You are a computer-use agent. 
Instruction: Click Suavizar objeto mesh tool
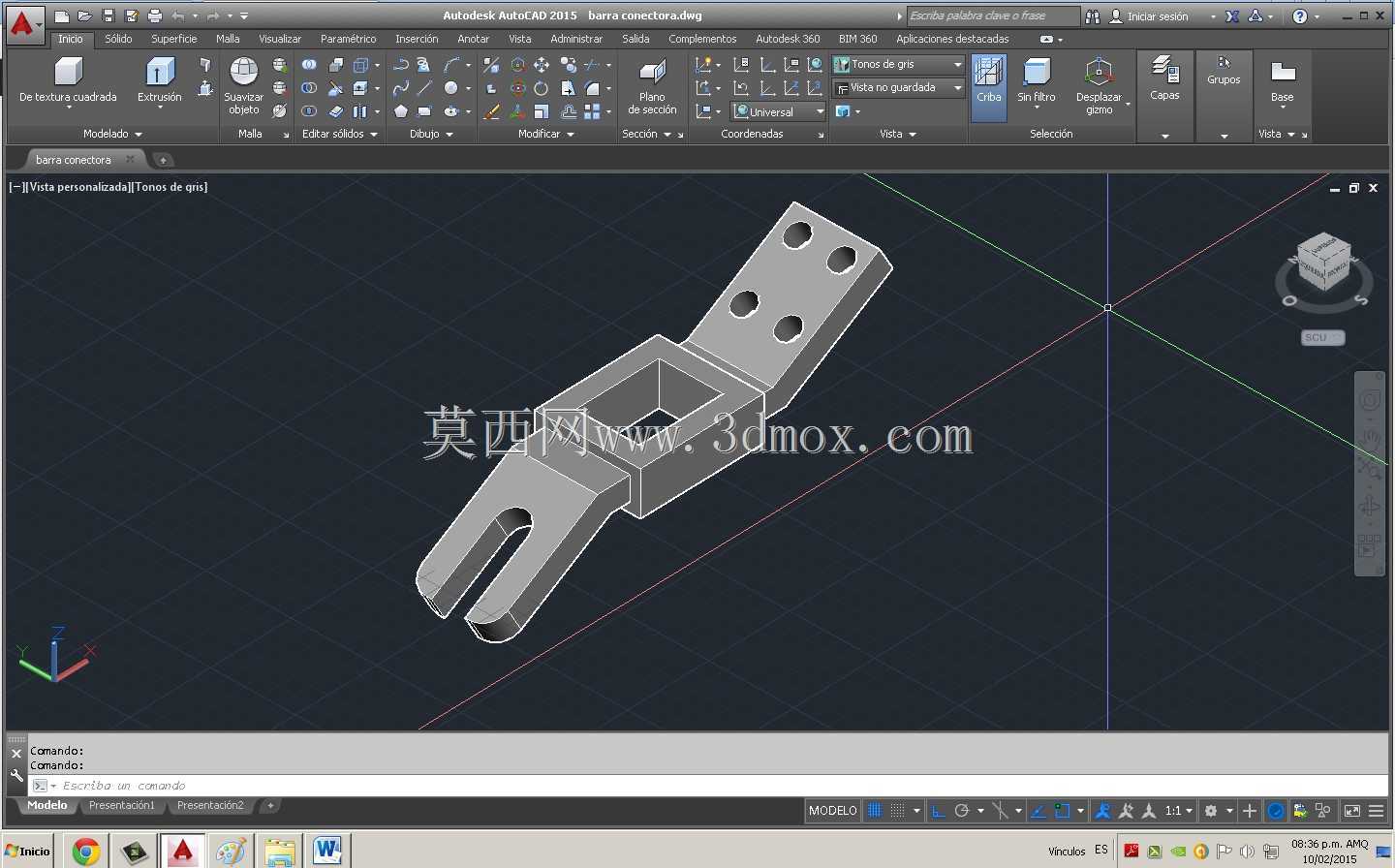point(243,85)
